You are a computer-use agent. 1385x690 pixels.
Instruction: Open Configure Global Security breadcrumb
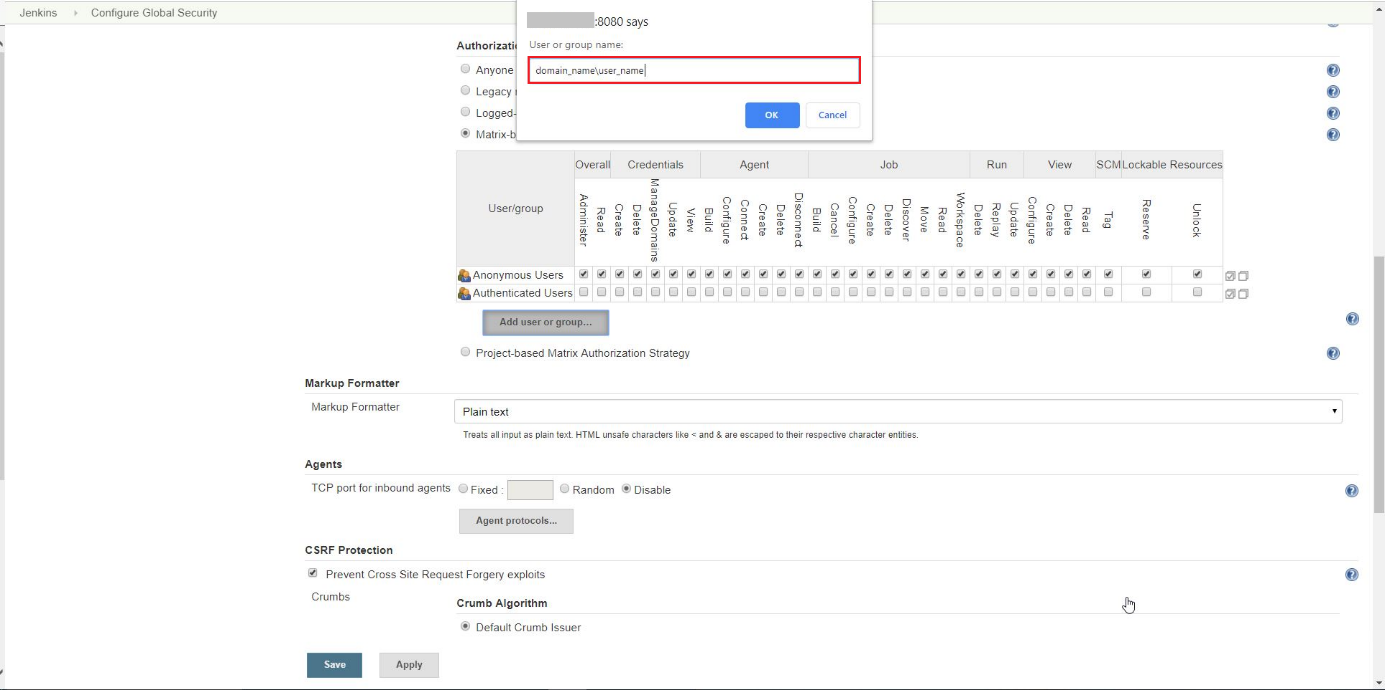[x=154, y=13]
